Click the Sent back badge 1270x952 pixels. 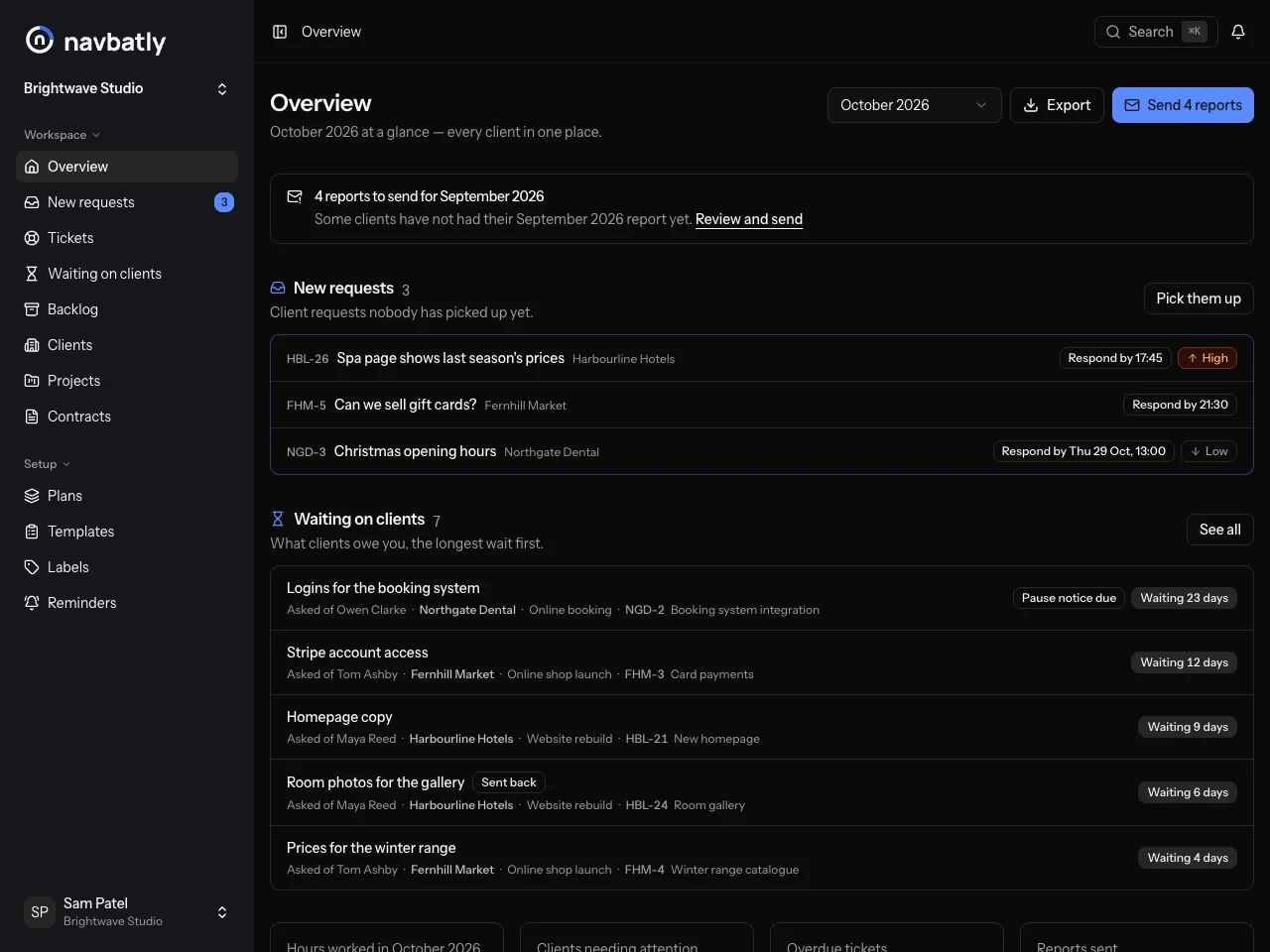pos(509,782)
